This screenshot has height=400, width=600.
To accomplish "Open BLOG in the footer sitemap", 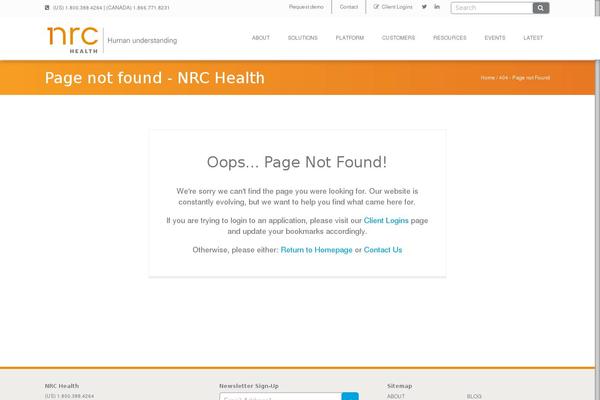I will point(474,396).
